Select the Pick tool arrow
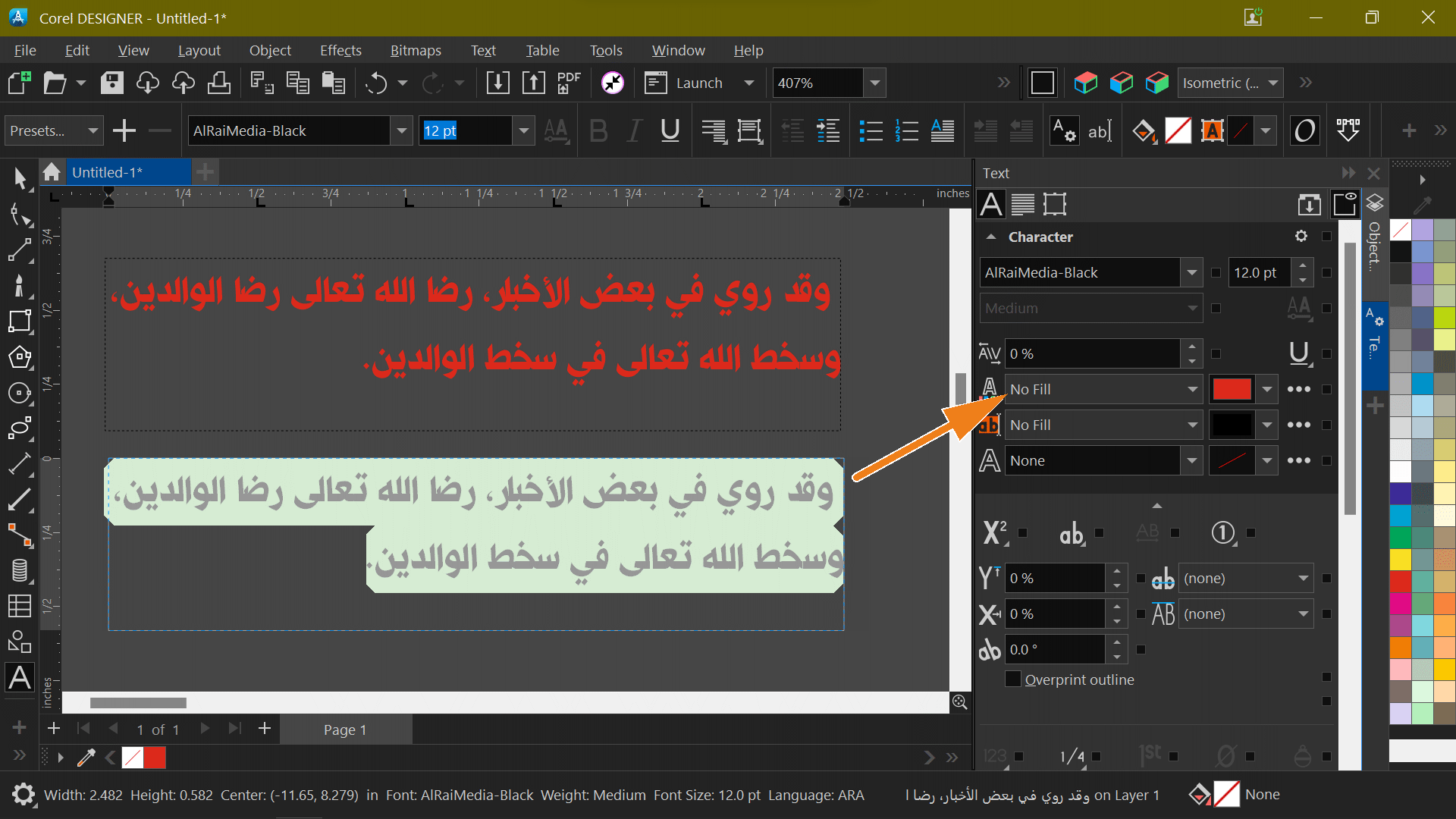 pos(20,179)
